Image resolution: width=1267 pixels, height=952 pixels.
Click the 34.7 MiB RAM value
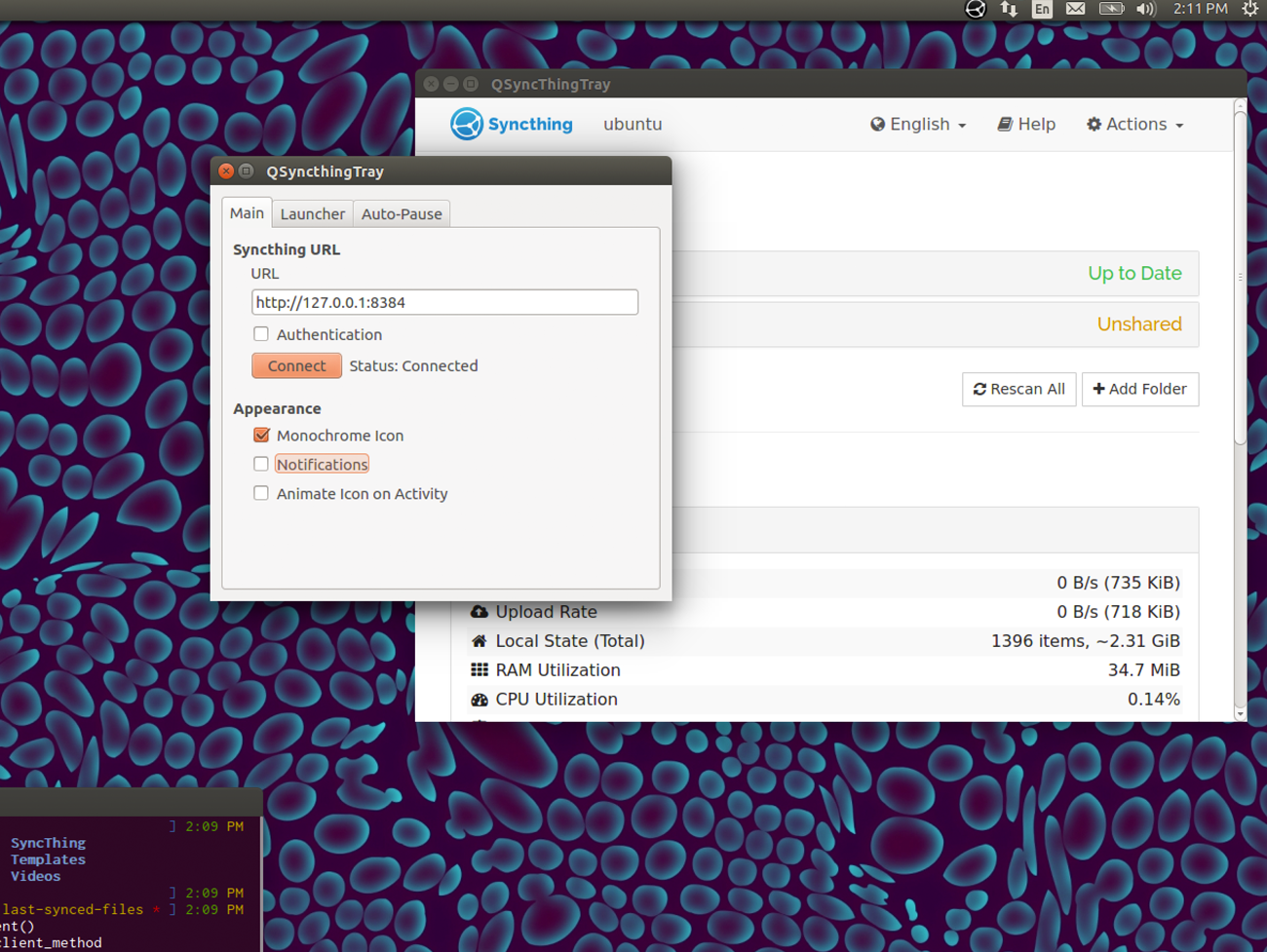pos(1144,670)
